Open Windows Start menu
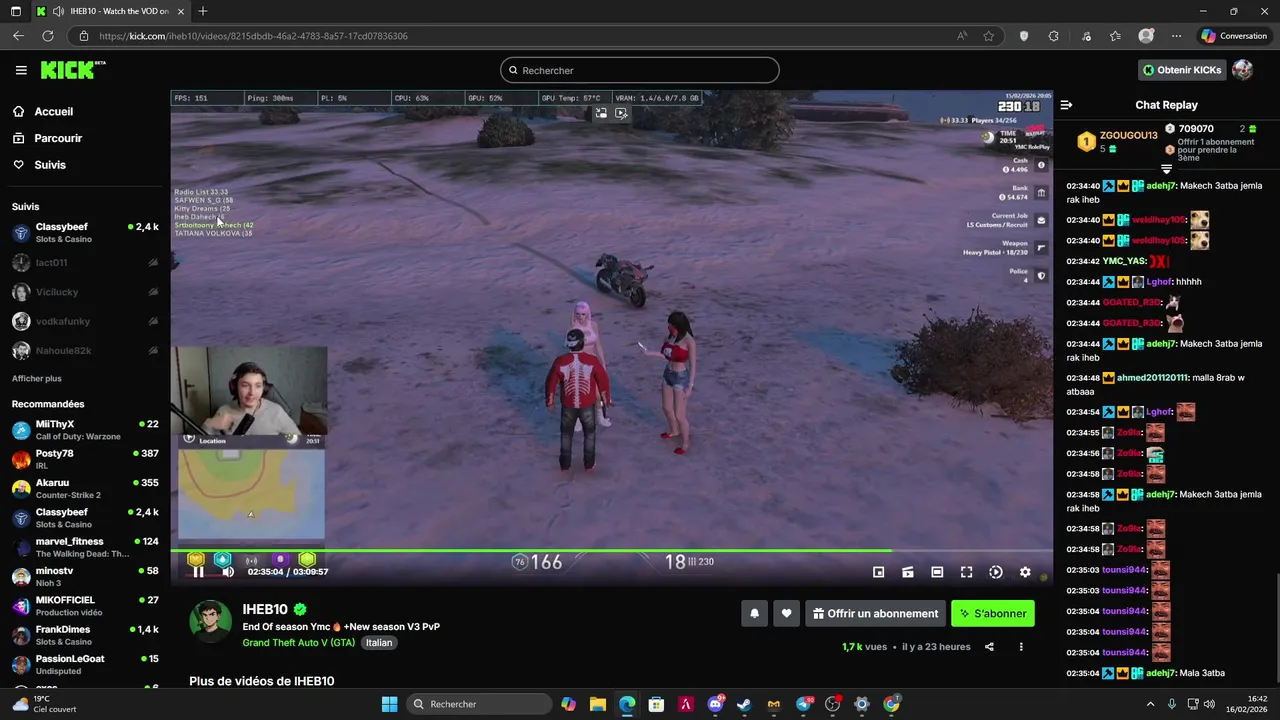1280x720 pixels. pyautogui.click(x=389, y=704)
